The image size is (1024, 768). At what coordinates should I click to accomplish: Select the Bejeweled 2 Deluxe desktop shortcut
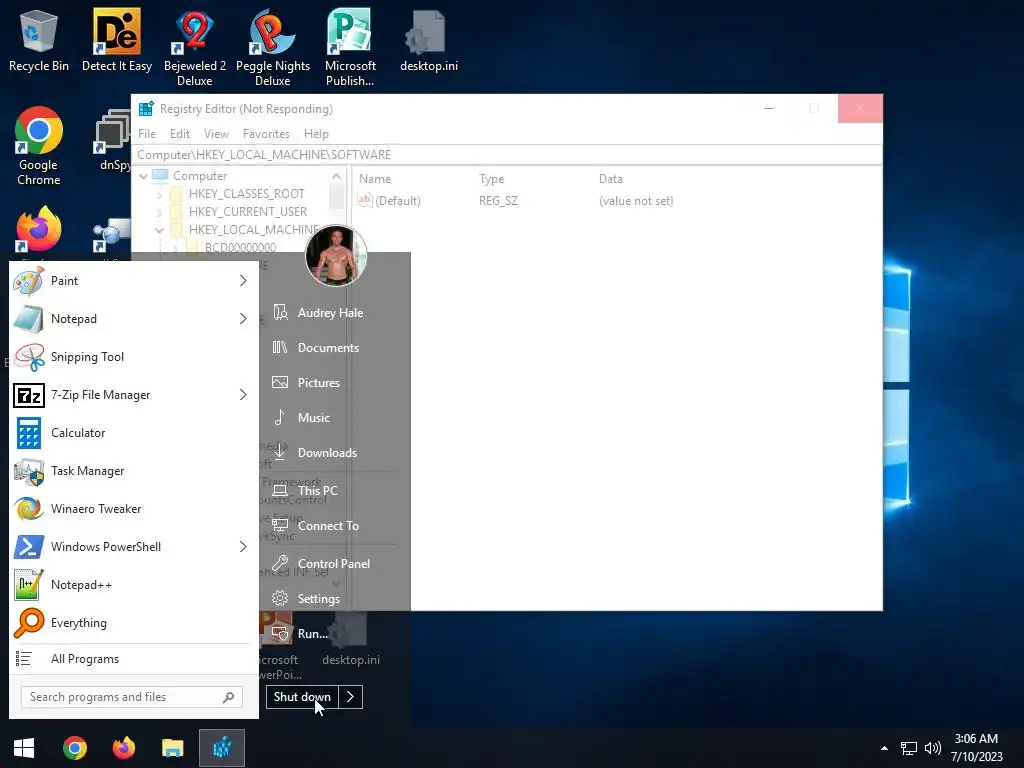[x=195, y=48]
